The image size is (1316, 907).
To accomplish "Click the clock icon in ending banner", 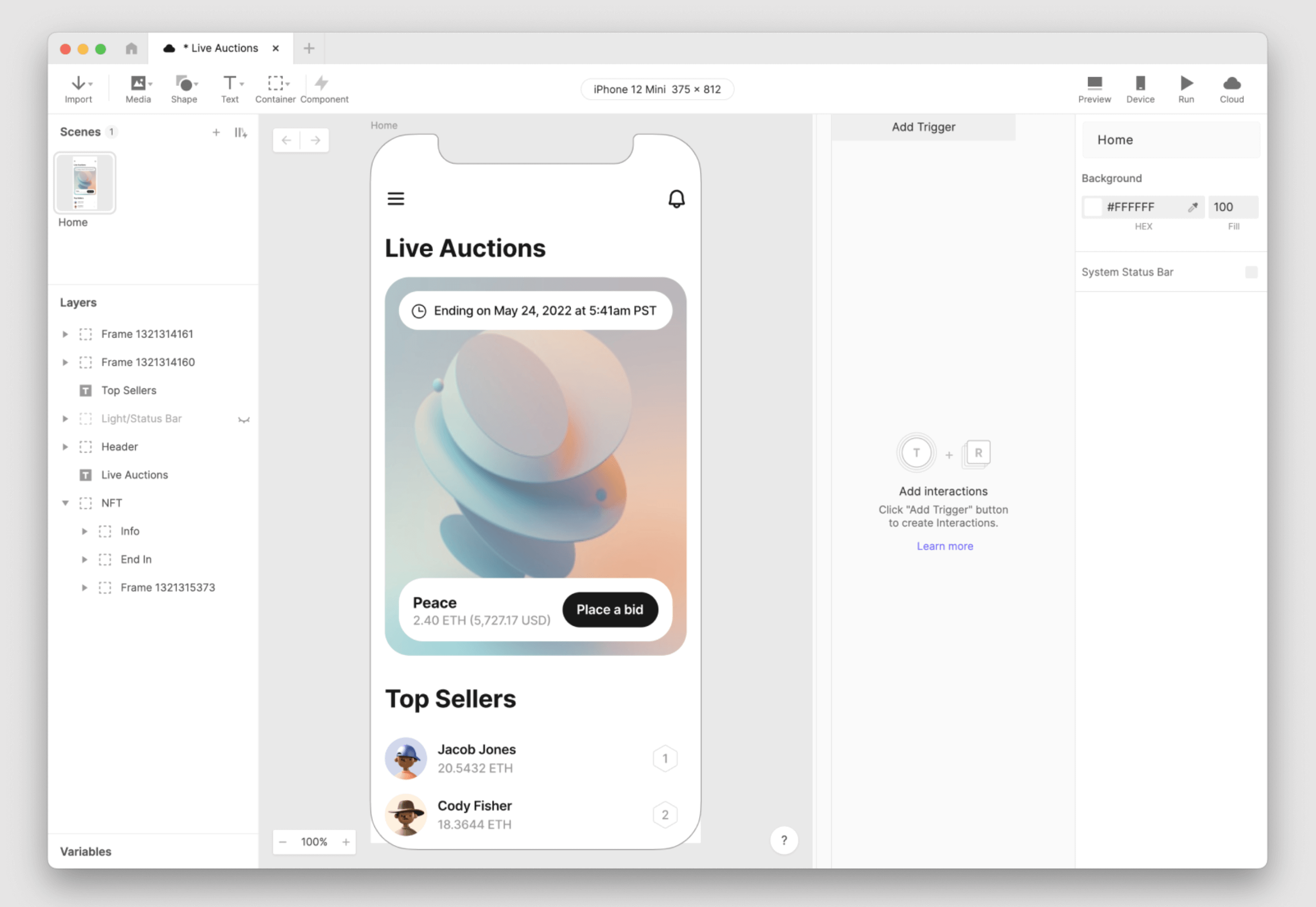I will point(419,311).
